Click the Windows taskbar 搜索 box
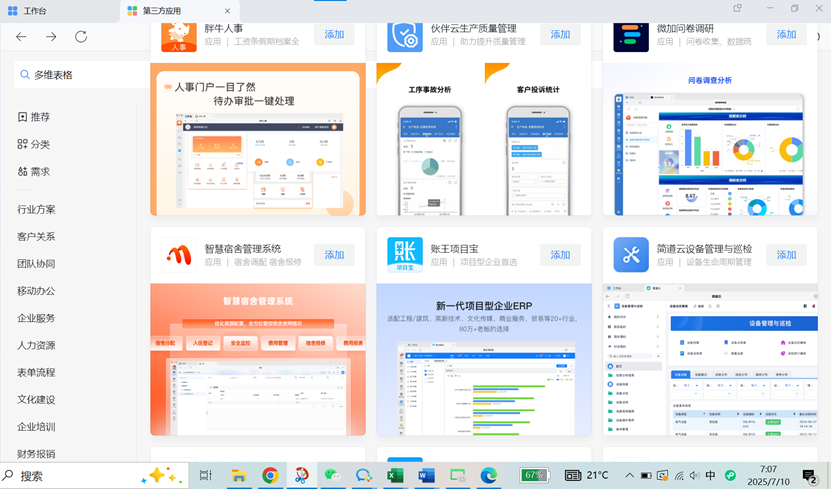831x489 pixels. [x=94, y=476]
